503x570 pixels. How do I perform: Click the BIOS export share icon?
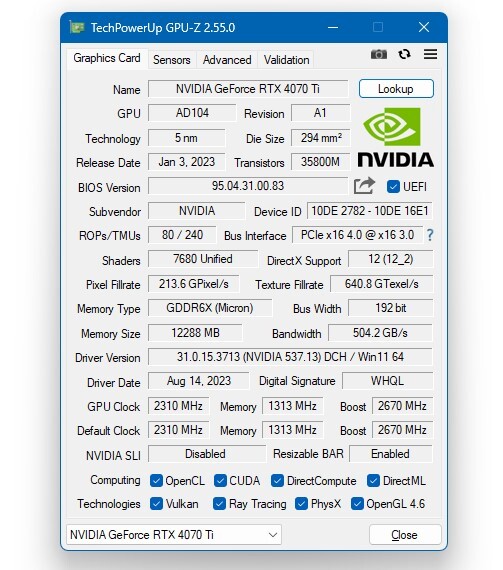pyautogui.click(x=364, y=186)
